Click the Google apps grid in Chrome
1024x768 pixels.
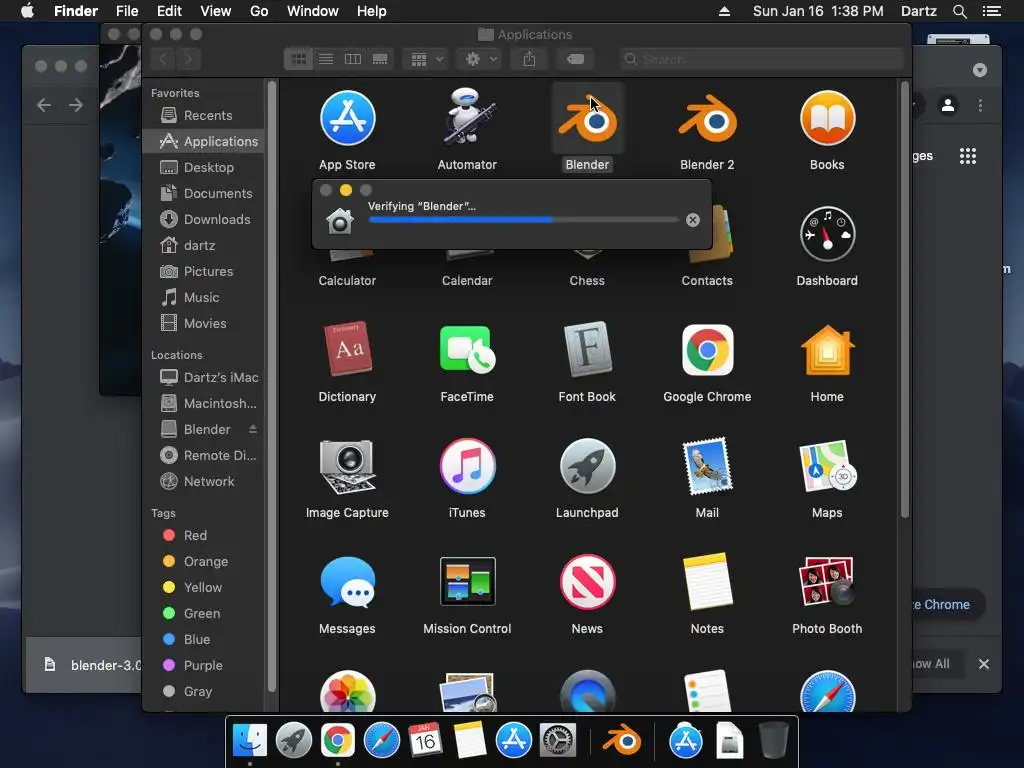tap(968, 156)
